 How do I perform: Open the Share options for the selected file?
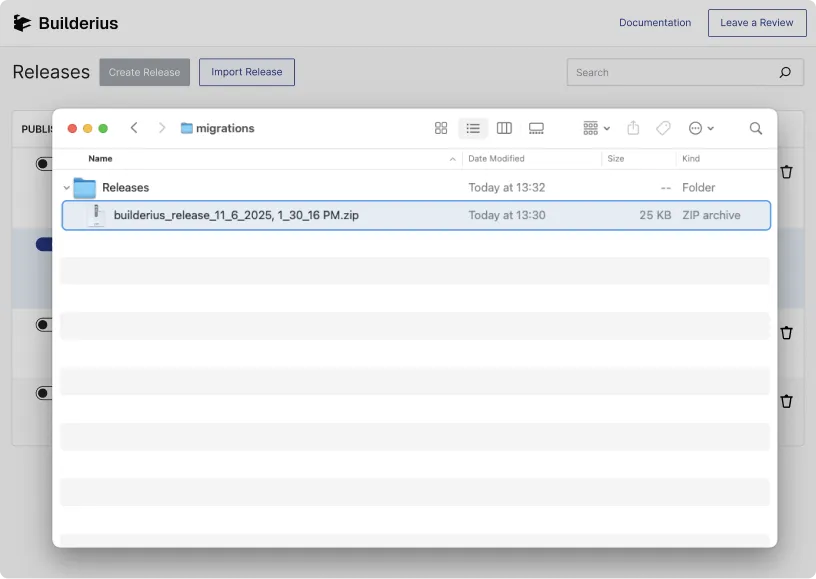633,128
